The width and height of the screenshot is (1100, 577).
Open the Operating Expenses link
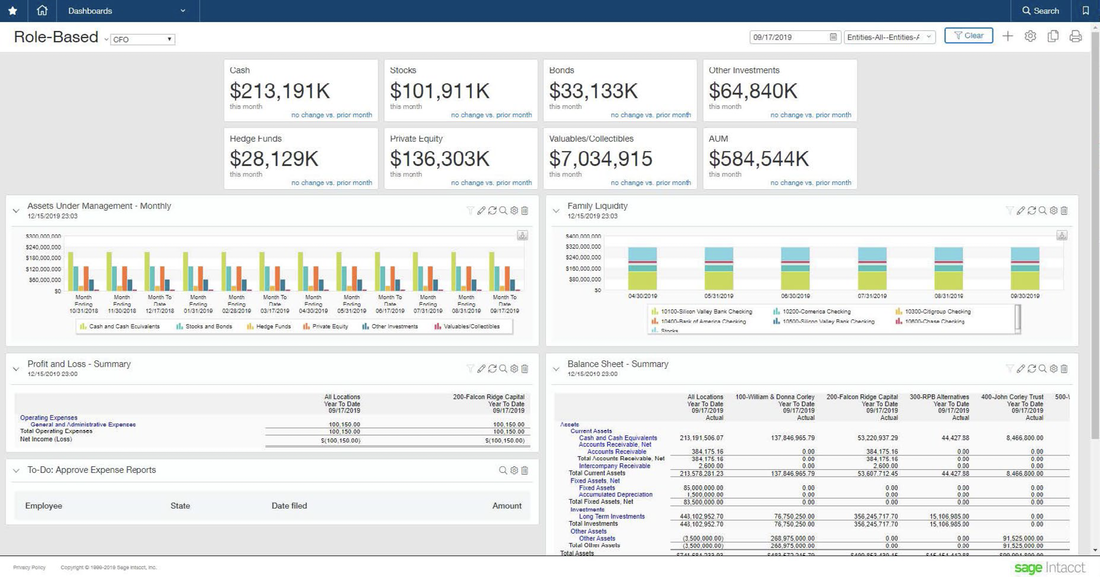click(x=48, y=418)
